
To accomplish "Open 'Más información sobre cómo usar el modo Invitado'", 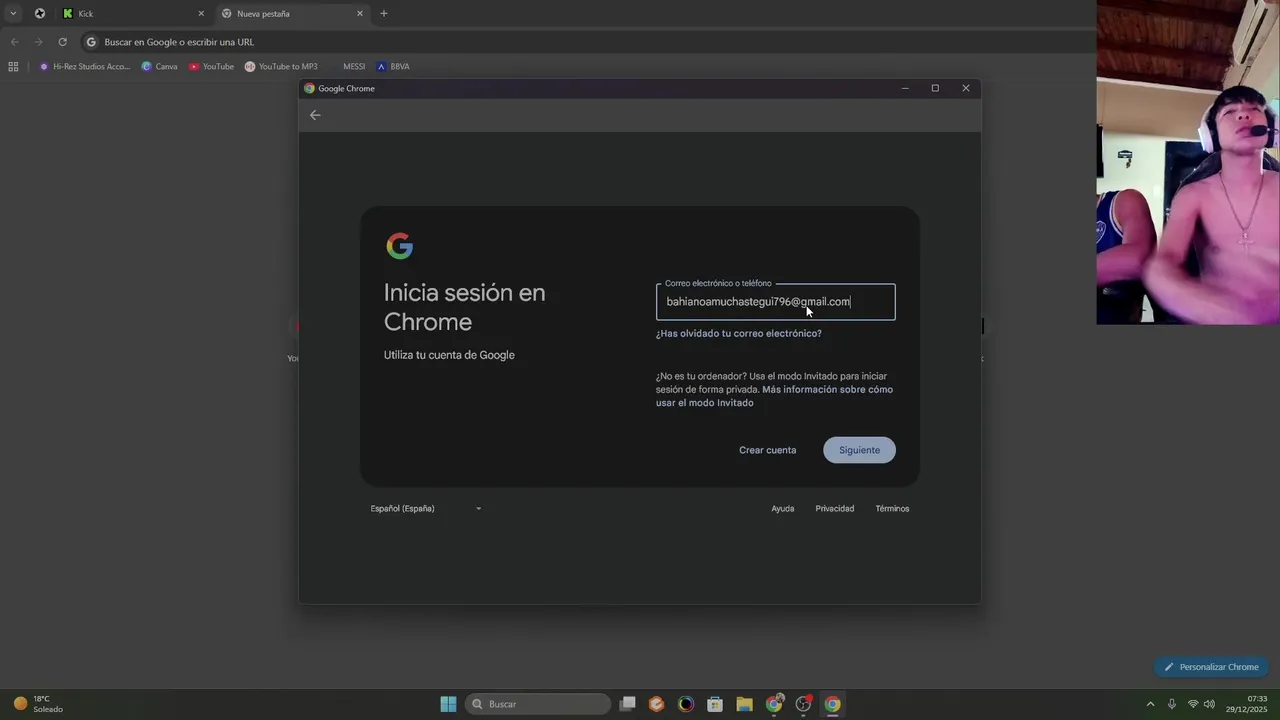I will (x=774, y=396).
